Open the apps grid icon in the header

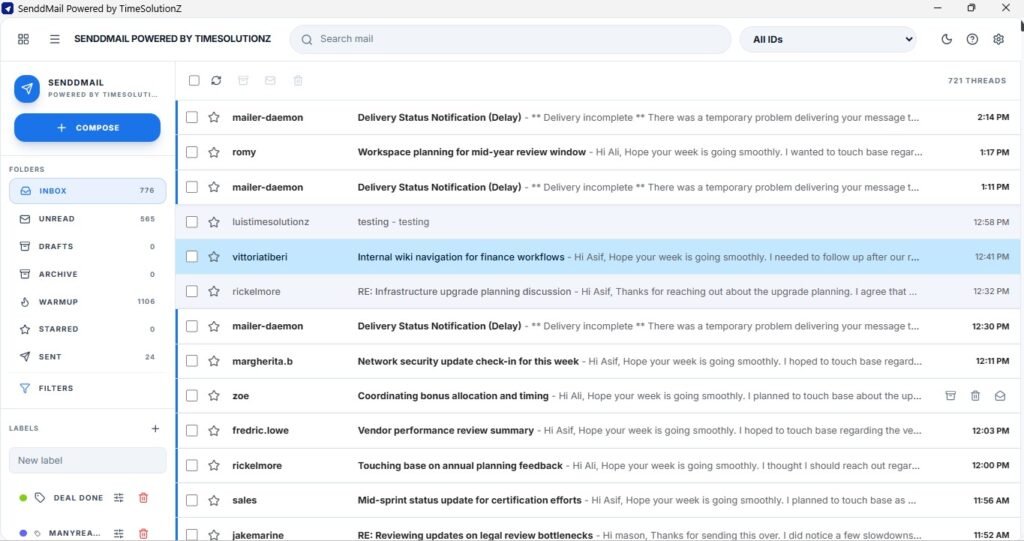click(x=24, y=39)
